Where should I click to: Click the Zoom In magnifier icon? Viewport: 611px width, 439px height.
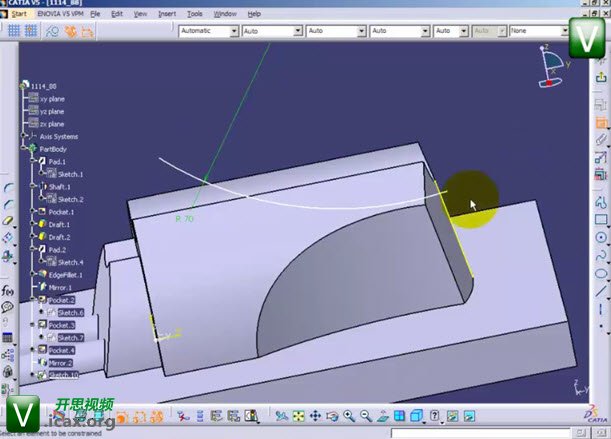click(x=349, y=416)
